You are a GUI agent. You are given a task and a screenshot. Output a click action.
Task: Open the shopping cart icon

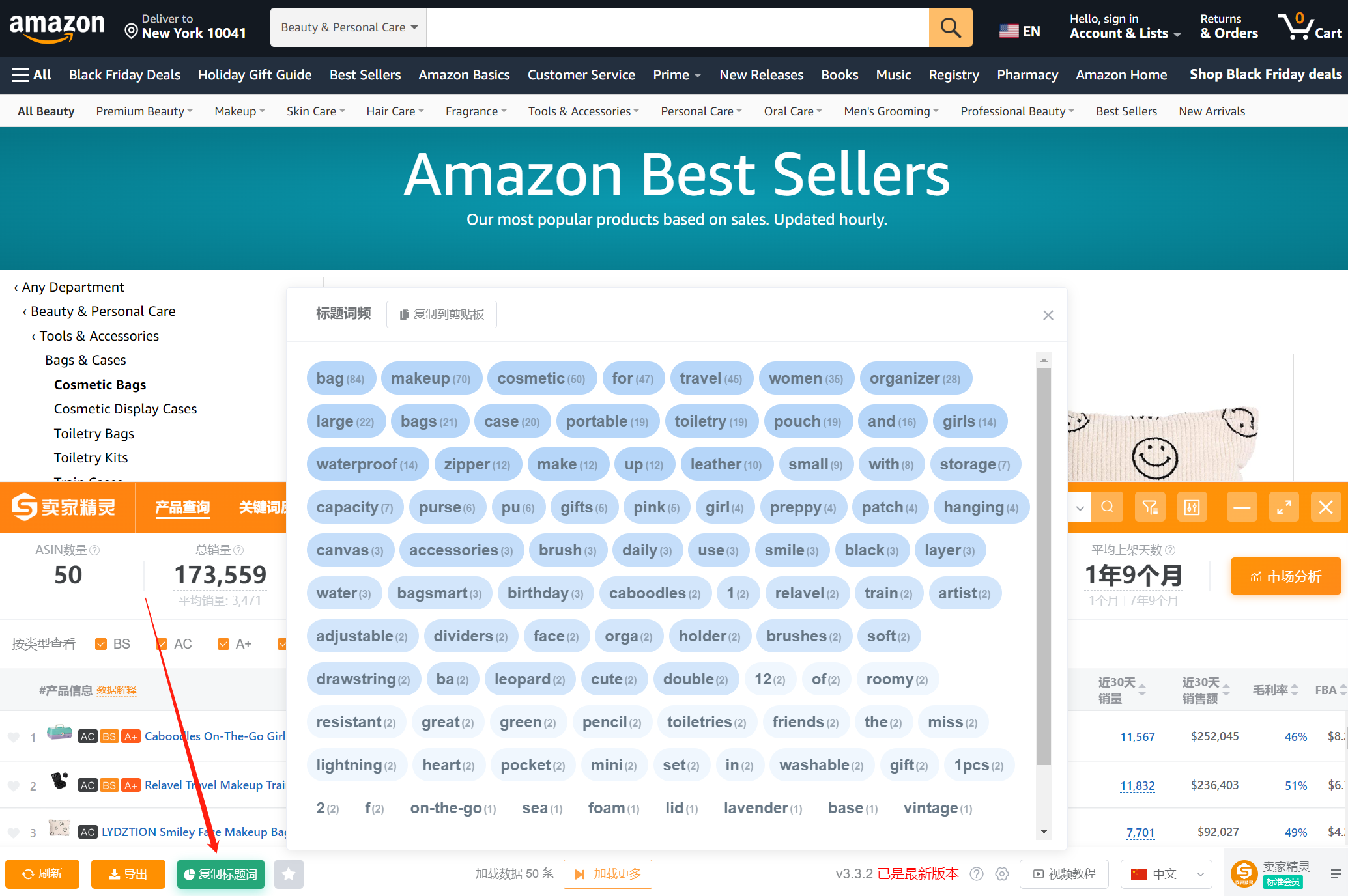click(x=1310, y=27)
